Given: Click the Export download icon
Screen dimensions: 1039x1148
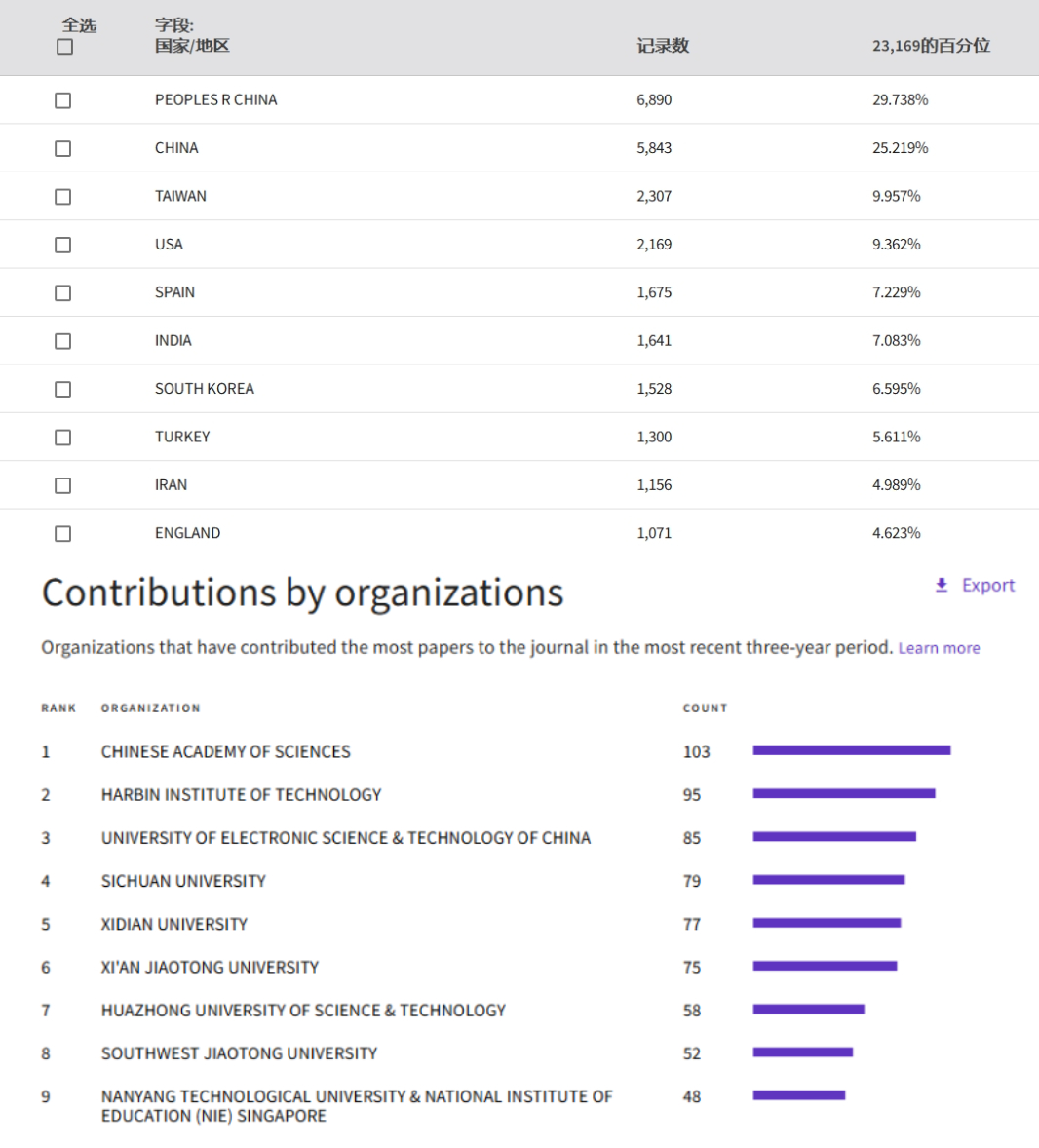Looking at the screenshot, I should click(x=941, y=585).
